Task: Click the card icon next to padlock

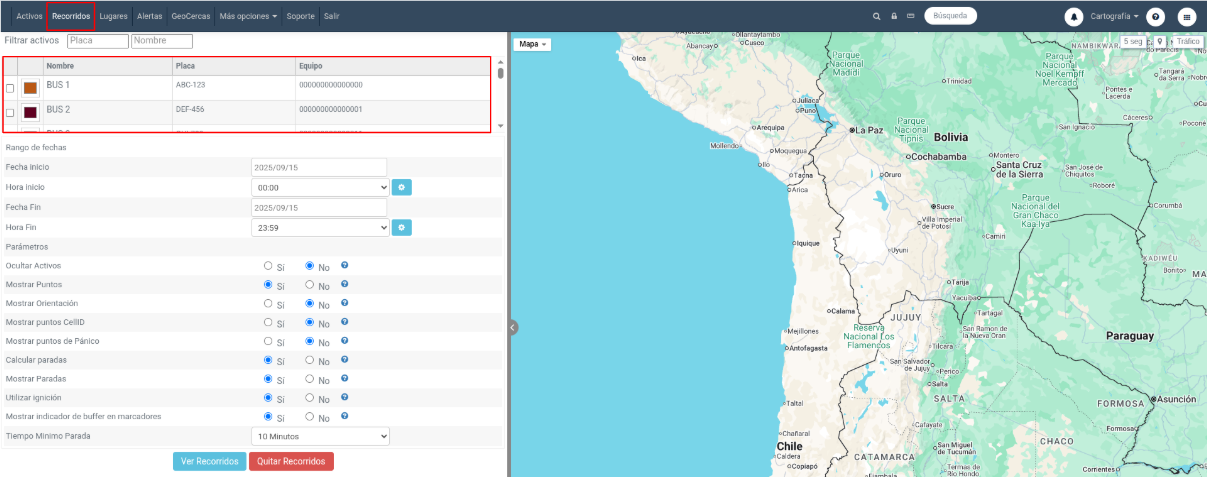Action: (x=910, y=16)
